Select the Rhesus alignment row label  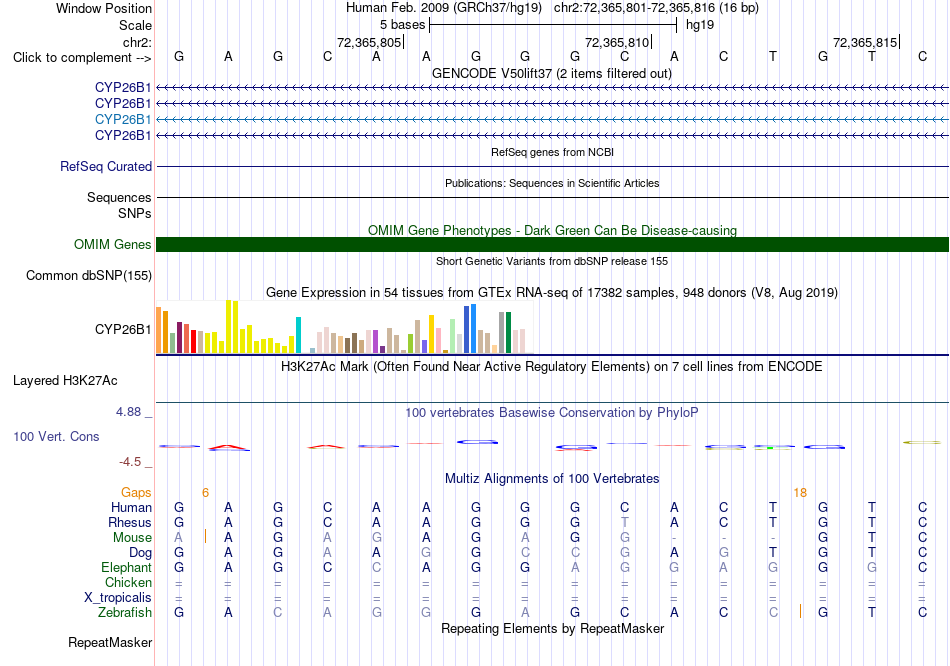click(130, 522)
